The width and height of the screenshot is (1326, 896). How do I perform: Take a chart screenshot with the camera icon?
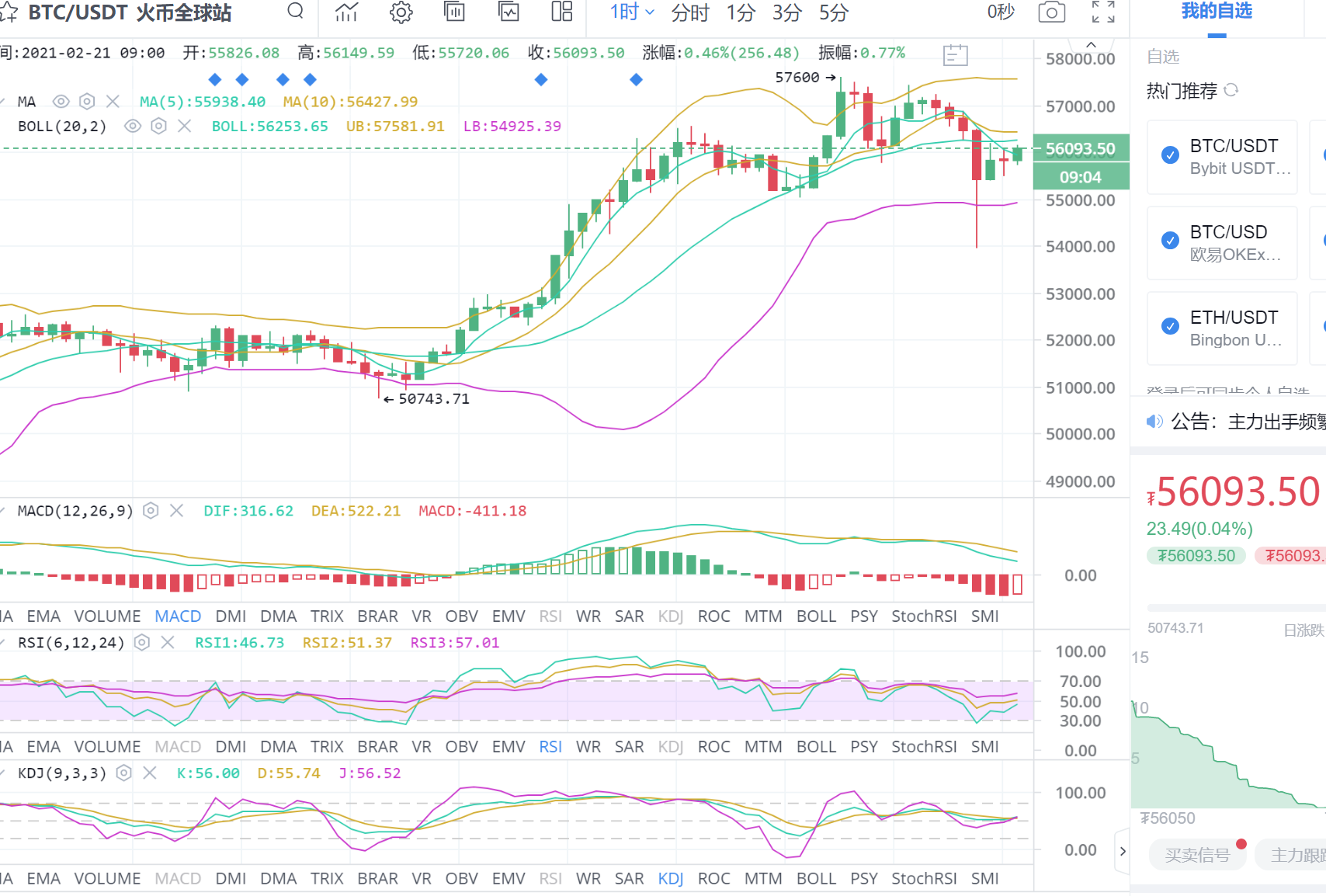click(x=1050, y=12)
